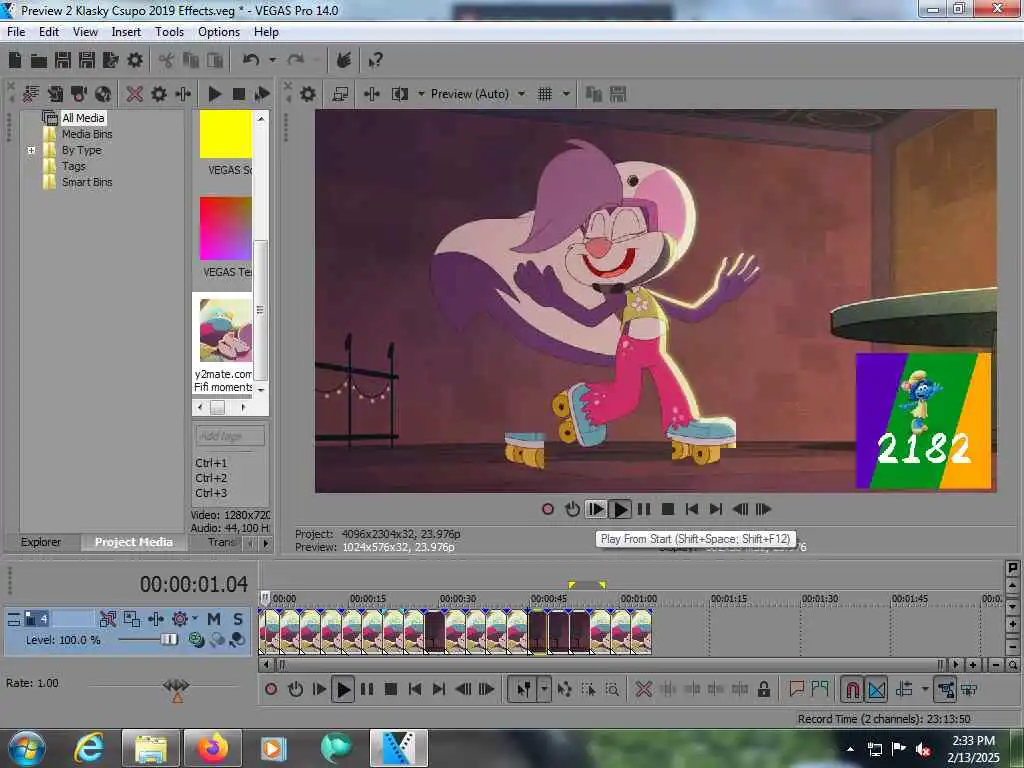Toggle Automatic Crossfades button
The width and height of the screenshot is (1024, 768).
click(876, 690)
